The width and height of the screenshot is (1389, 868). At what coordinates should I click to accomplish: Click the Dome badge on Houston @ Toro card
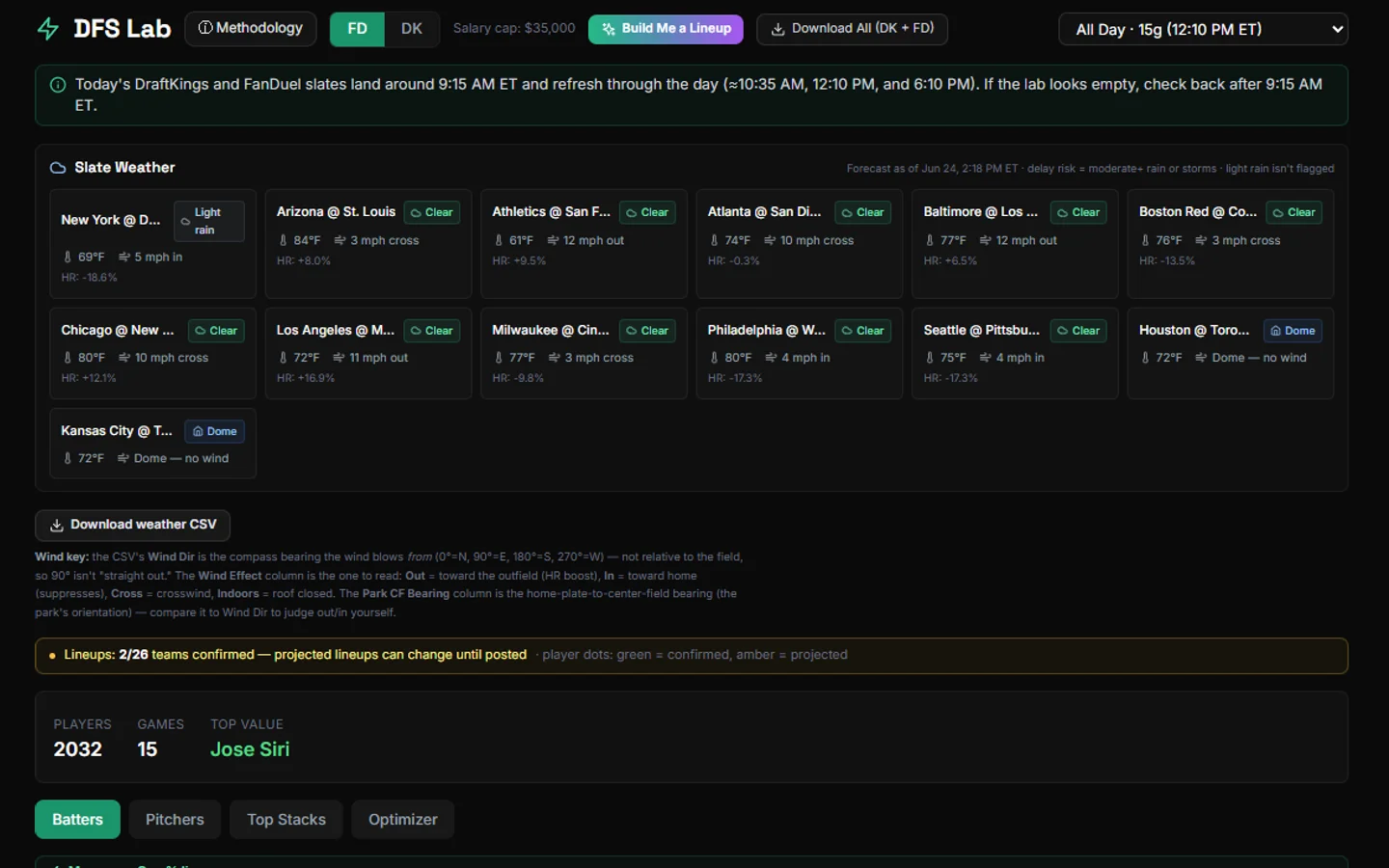[x=1293, y=331]
